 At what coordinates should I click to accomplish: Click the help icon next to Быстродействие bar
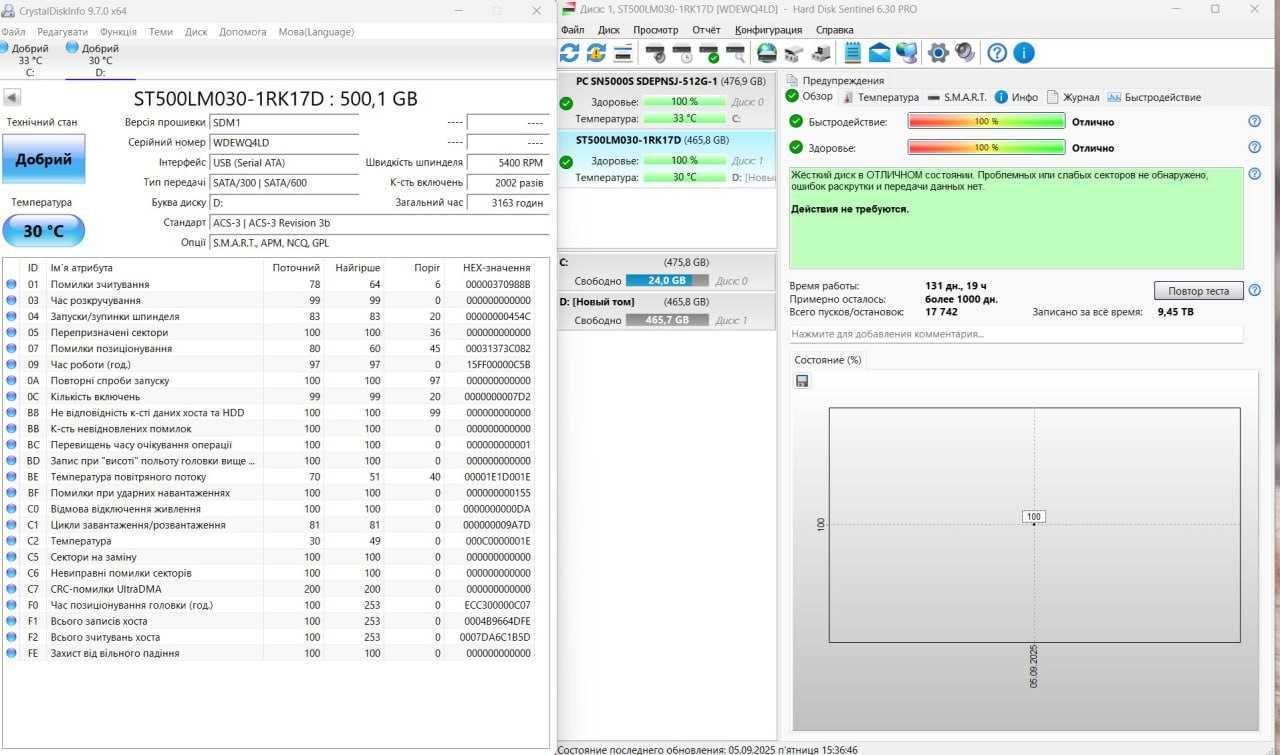(x=1255, y=121)
